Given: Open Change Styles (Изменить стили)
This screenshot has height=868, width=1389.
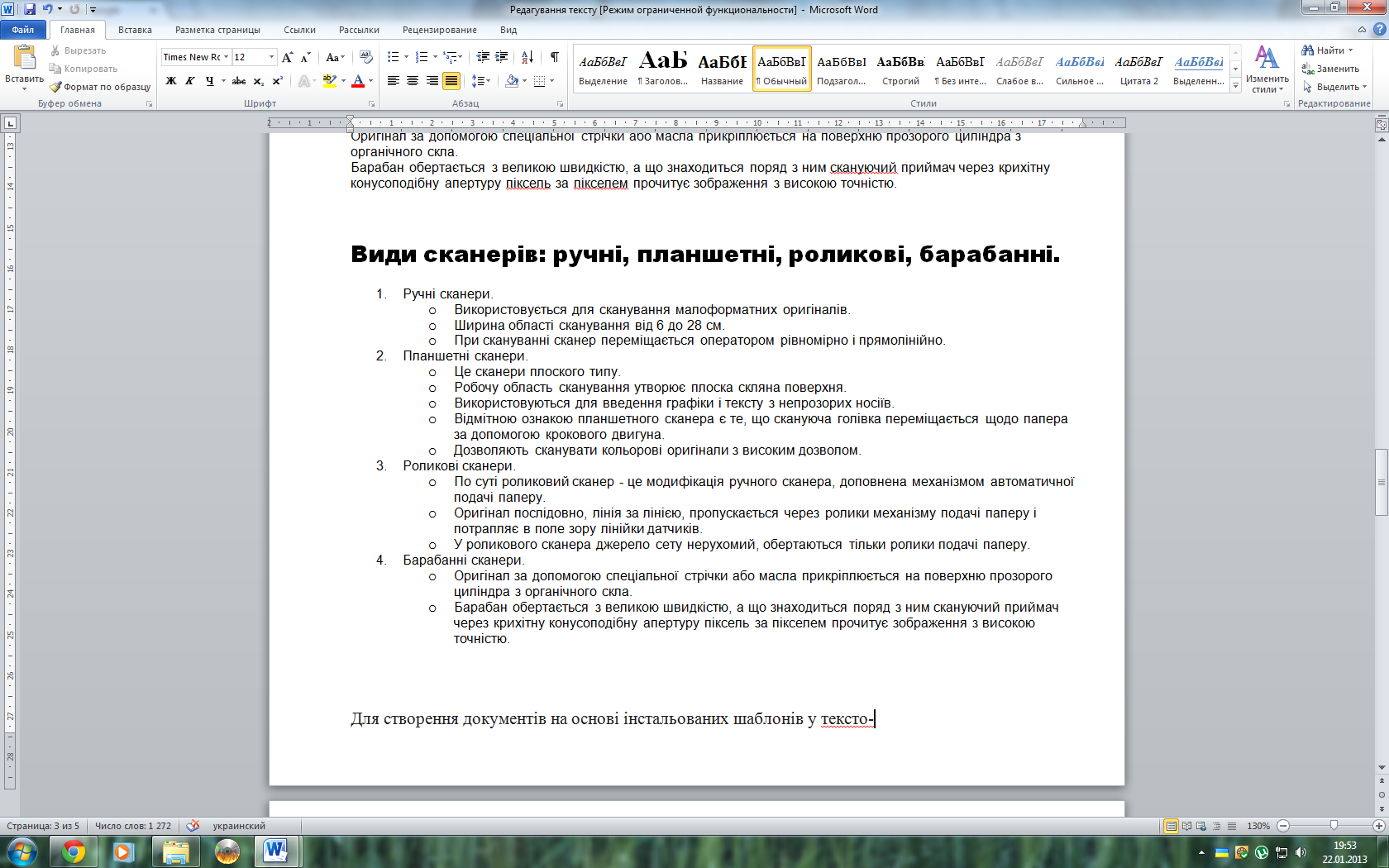Looking at the screenshot, I should tap(1267, 69).
